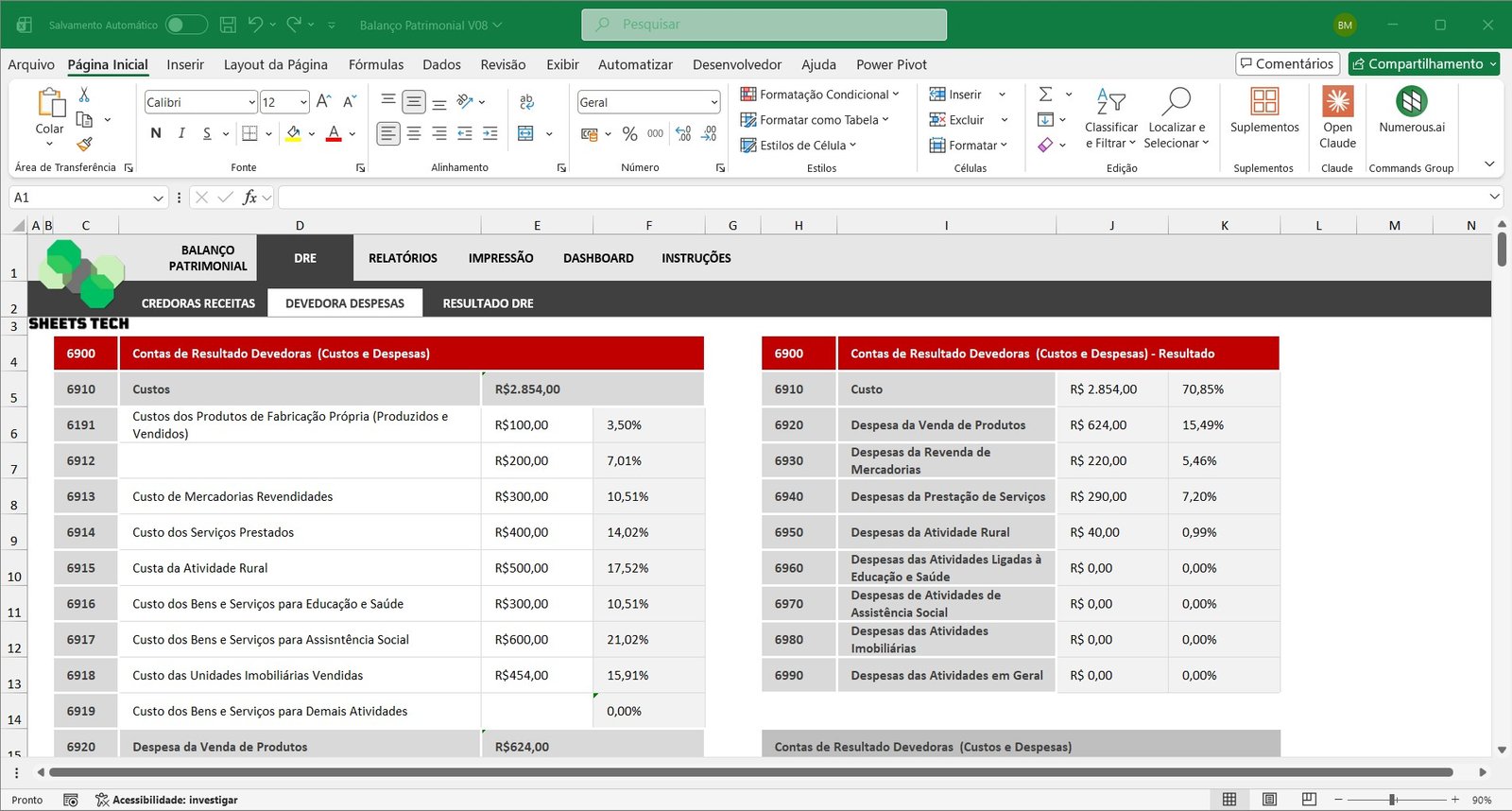1512x811 pixels.
Task: Click the Save disk icon
Action: pos(228,25)
